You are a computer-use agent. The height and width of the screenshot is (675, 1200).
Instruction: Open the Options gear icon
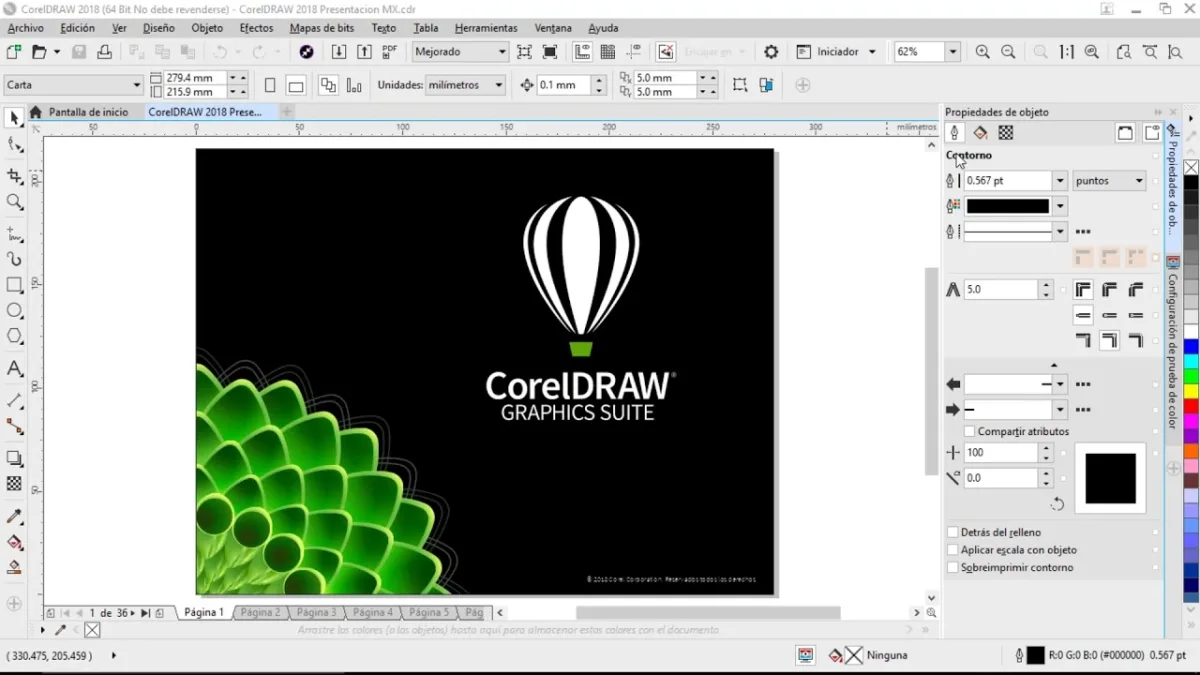(x=771, y=52)
